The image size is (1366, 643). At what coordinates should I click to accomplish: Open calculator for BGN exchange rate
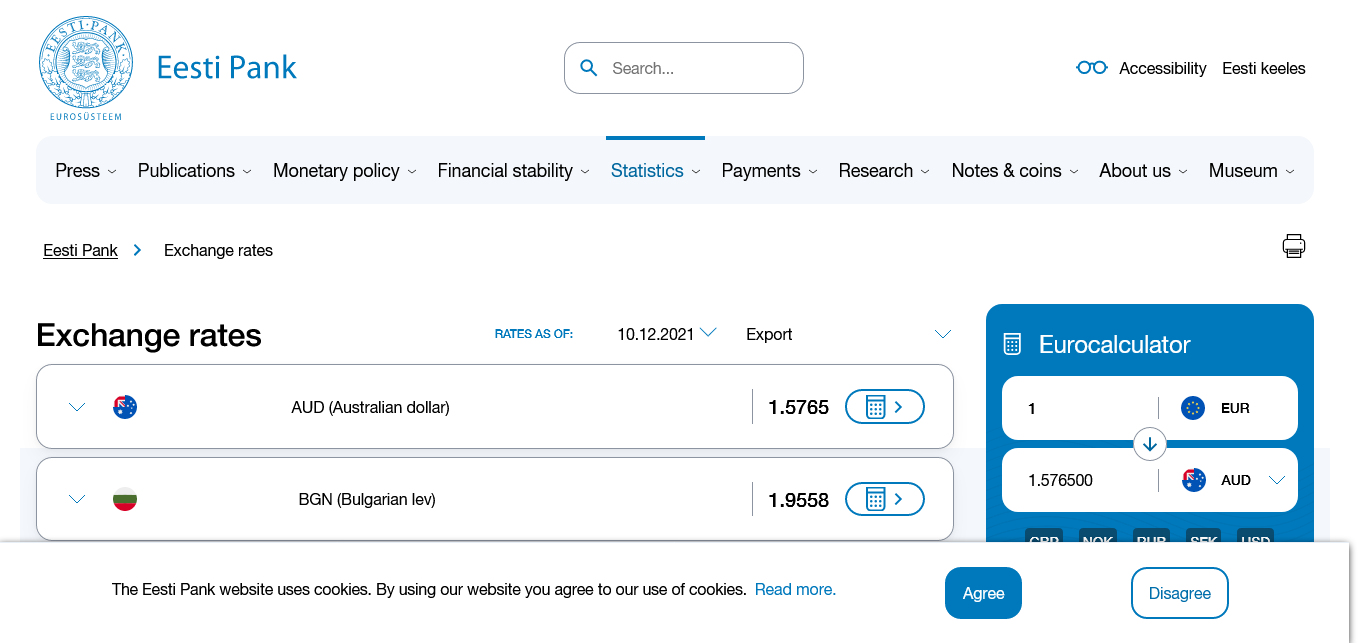click(x=884, y=499)
